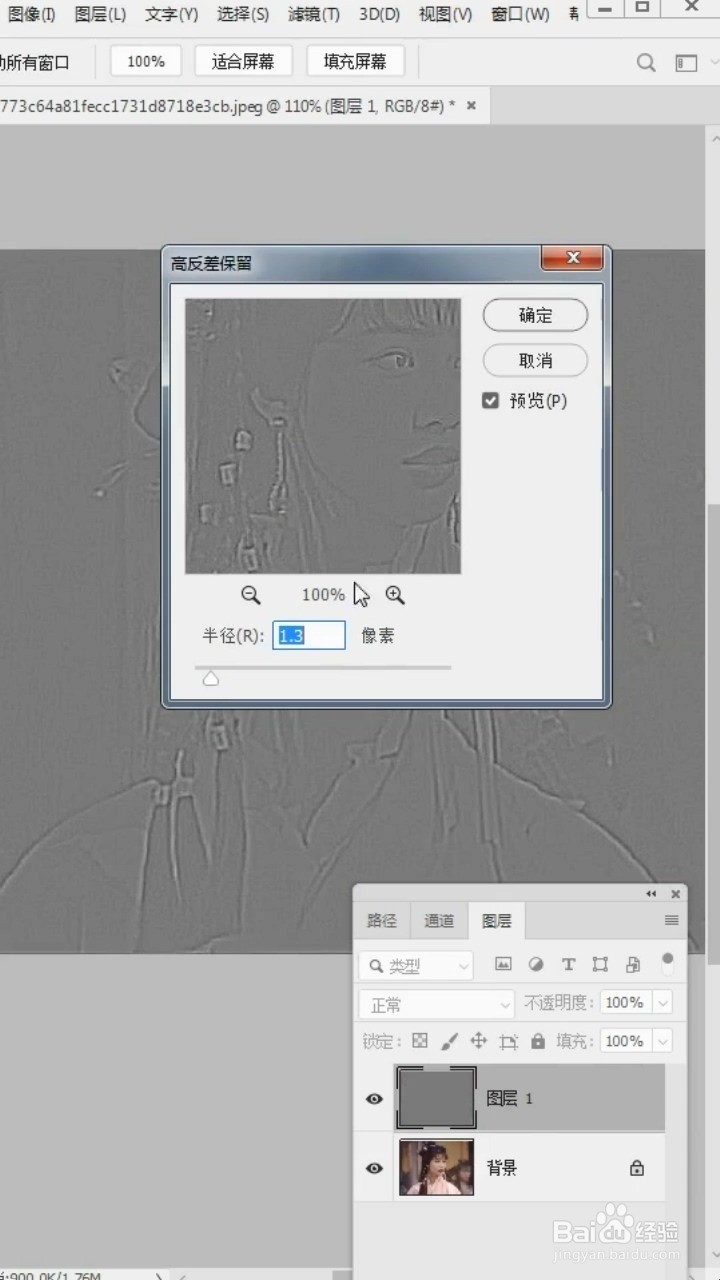
Task: Expand the 不透明度 opacity dropdown arrow
Action: click(x=662, y=1002)
